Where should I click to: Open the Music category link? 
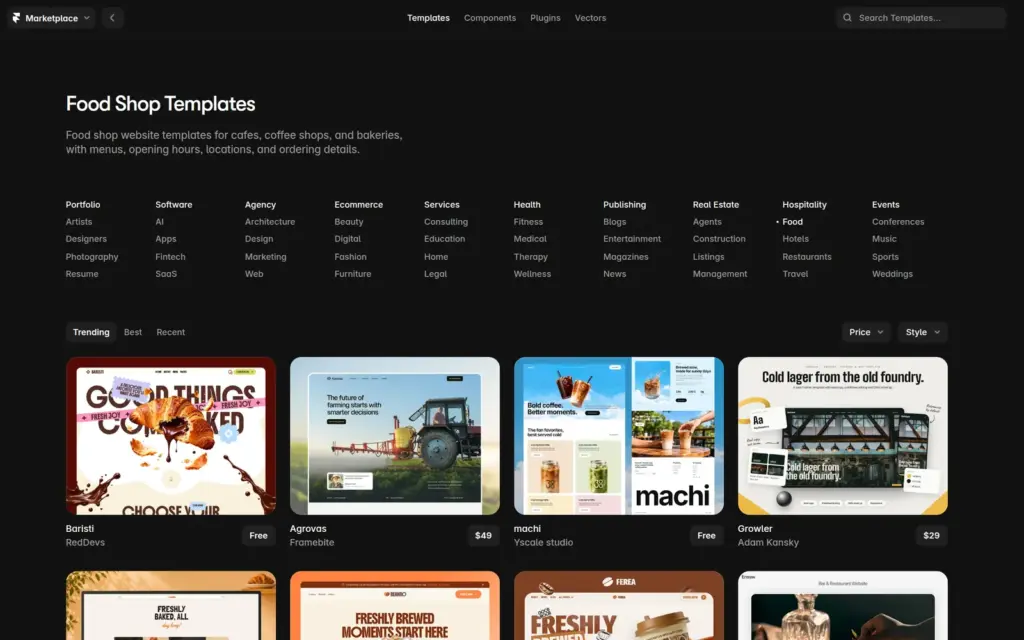(884, 238)
